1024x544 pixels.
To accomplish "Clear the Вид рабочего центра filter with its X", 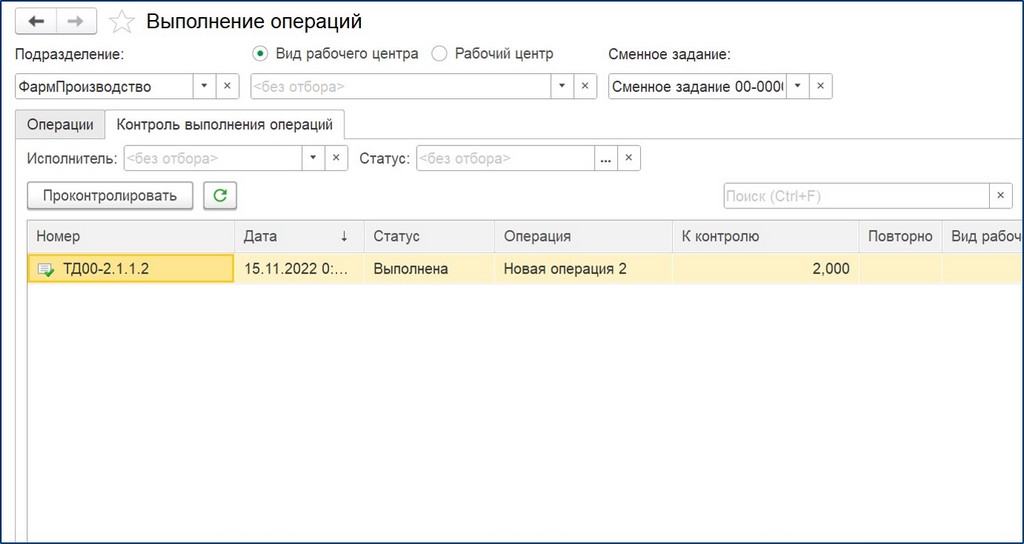I will pyautogui.click(x=584, y=86).
